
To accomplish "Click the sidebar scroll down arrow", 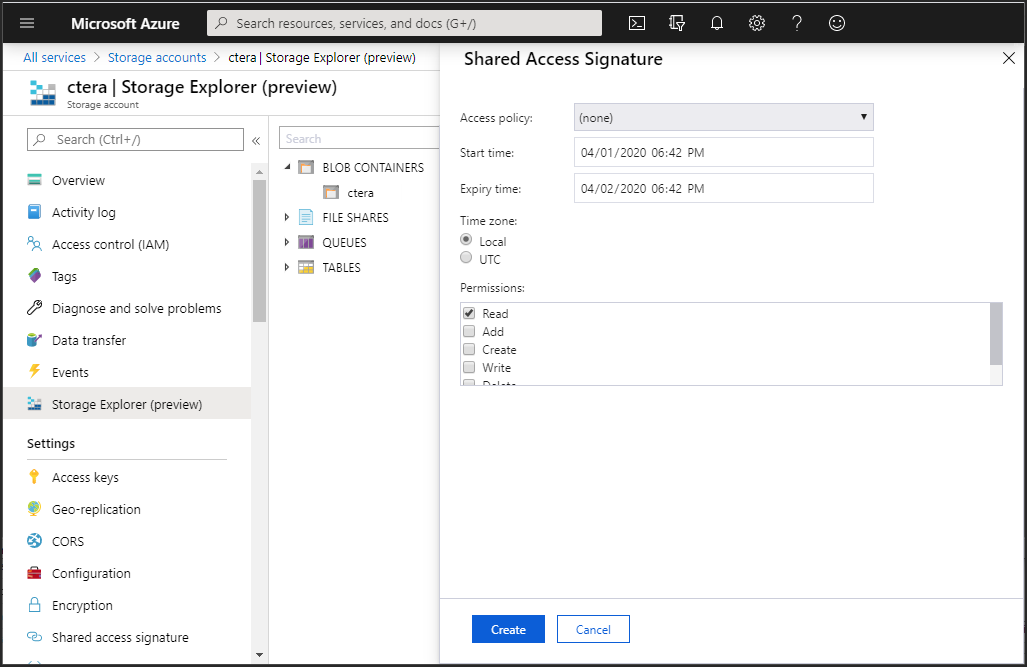I will tap(259, 654).
